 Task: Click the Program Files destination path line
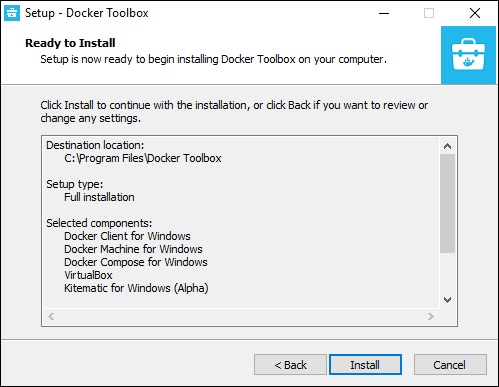pos(143,158)
